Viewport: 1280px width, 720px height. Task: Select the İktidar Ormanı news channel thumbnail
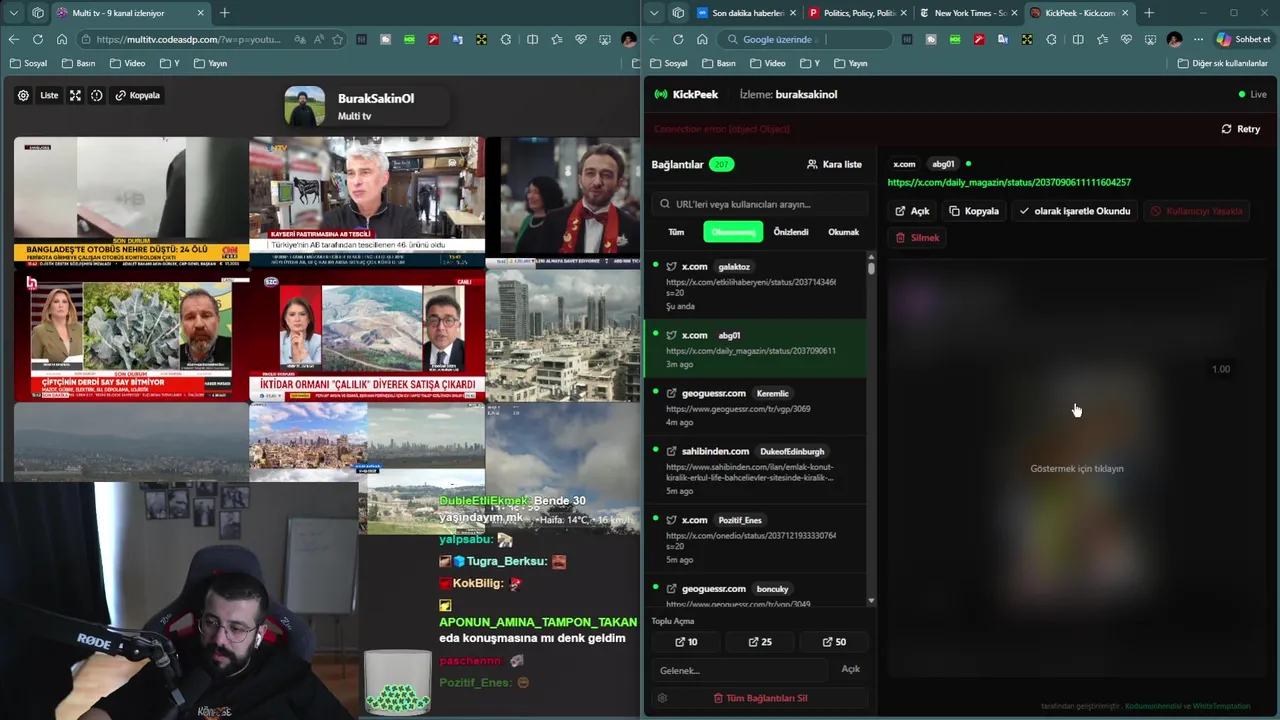coord(367,336)
